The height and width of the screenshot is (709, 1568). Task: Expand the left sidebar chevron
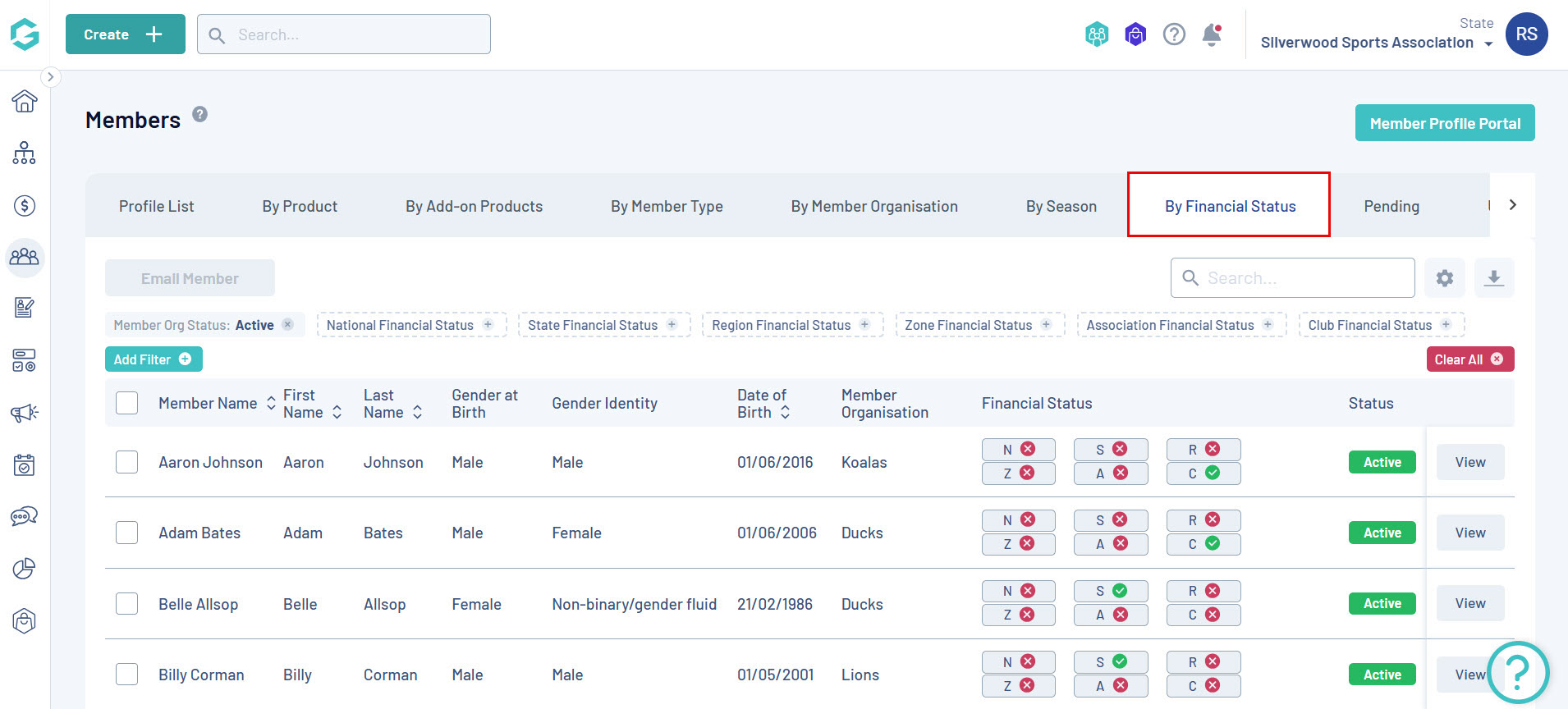(x=50, y=77)
